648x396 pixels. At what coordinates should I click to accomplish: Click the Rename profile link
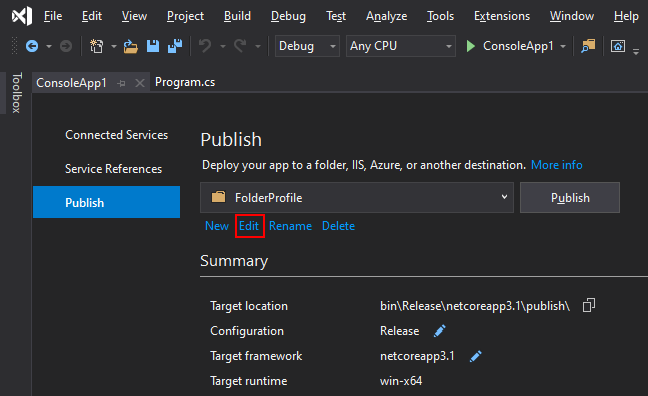click(x=290, y=226)
